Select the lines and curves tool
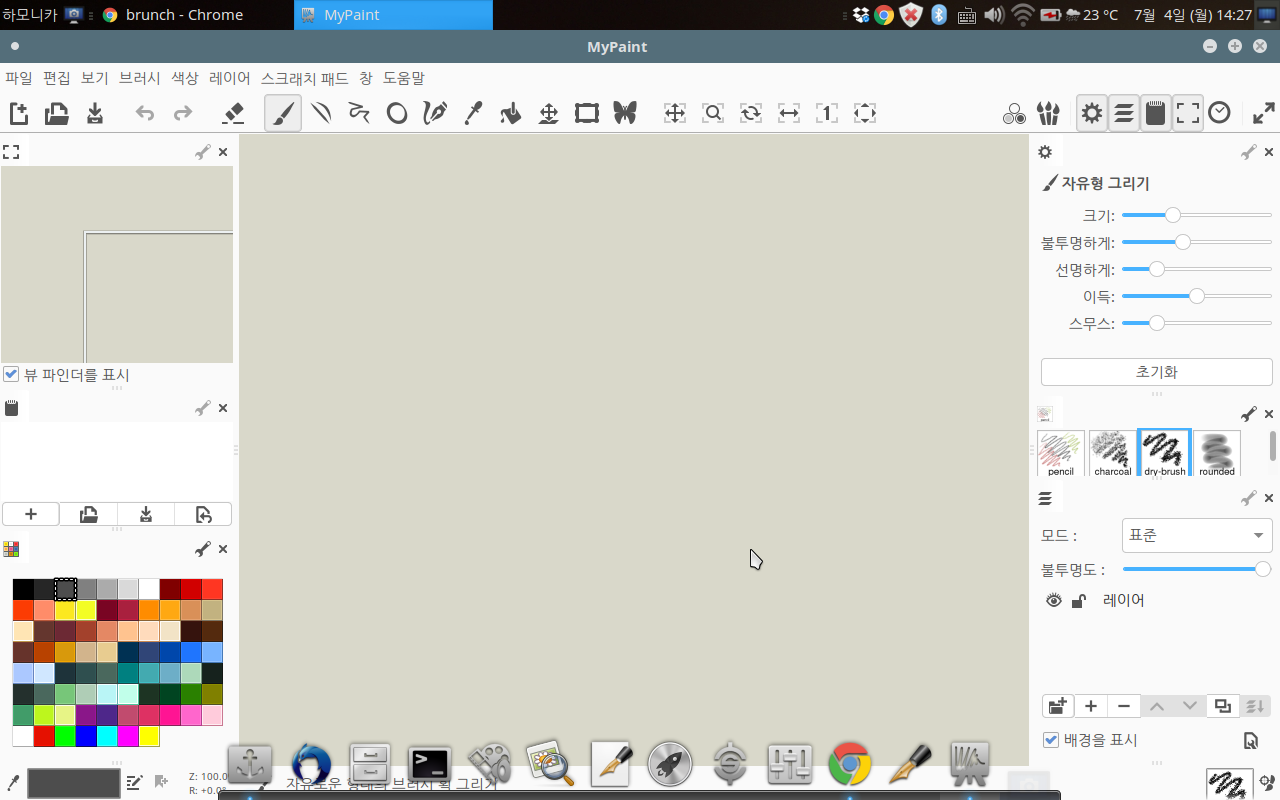1280x800 pixels. tap(321, 113)
